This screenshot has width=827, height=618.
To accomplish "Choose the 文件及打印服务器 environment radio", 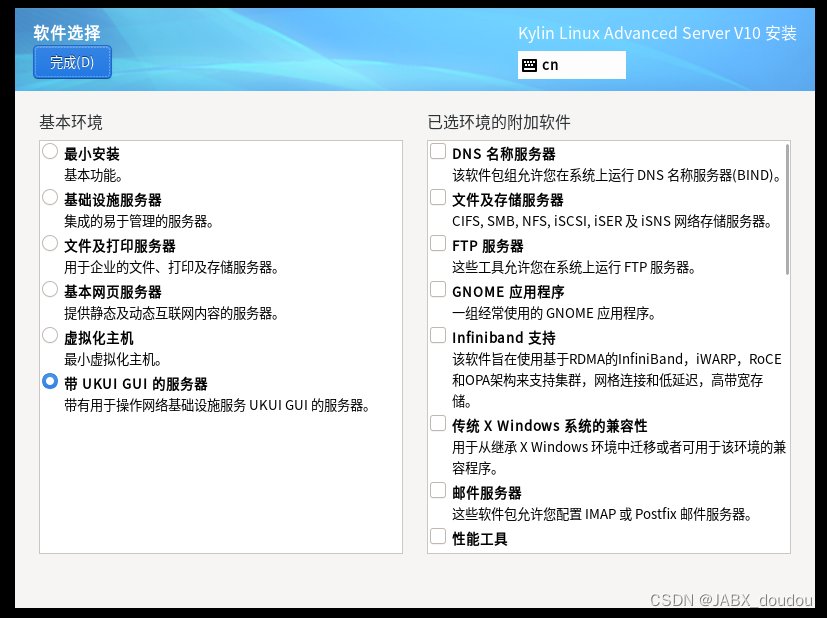I will 50,243.
